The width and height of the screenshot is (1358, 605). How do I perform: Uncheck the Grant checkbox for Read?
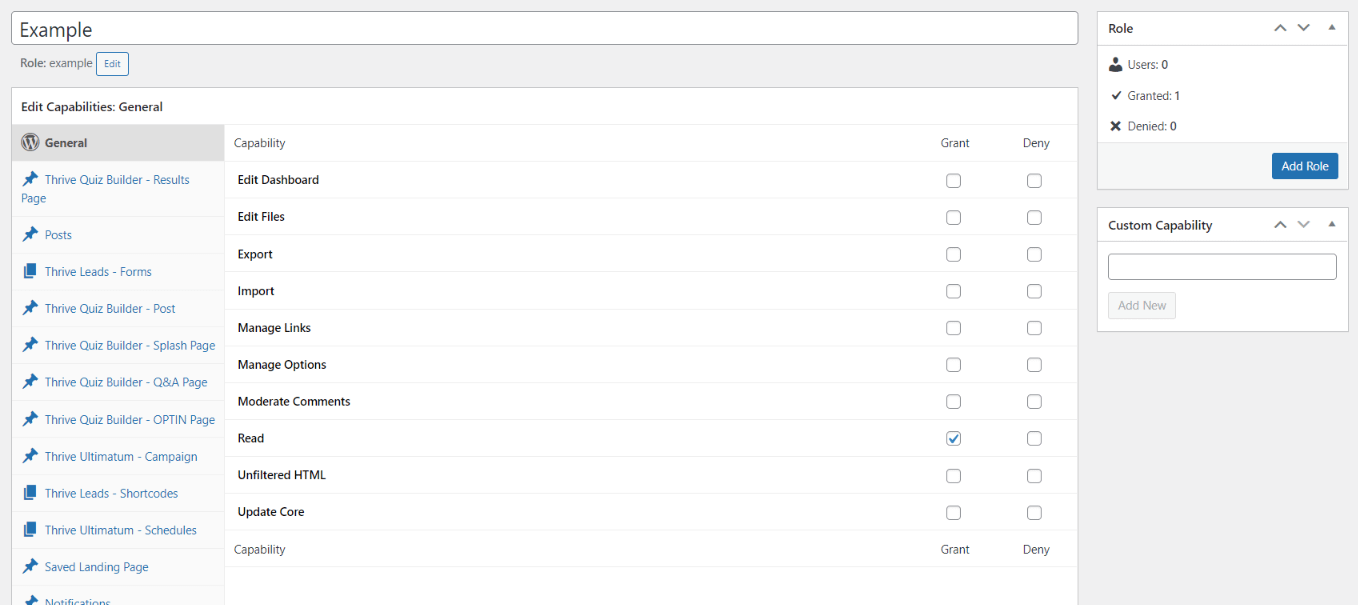click(953, 438)
